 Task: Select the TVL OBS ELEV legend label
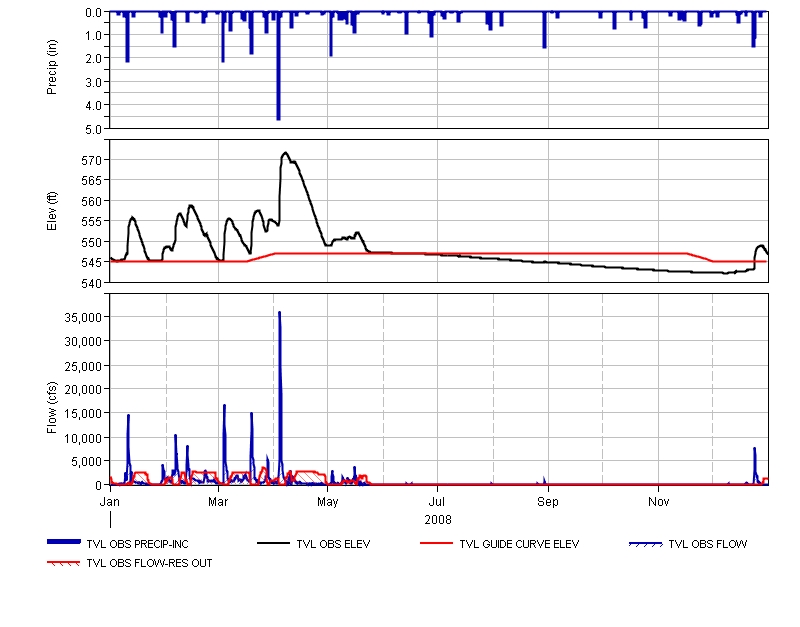pyautogui.click(x=333, y=545)
